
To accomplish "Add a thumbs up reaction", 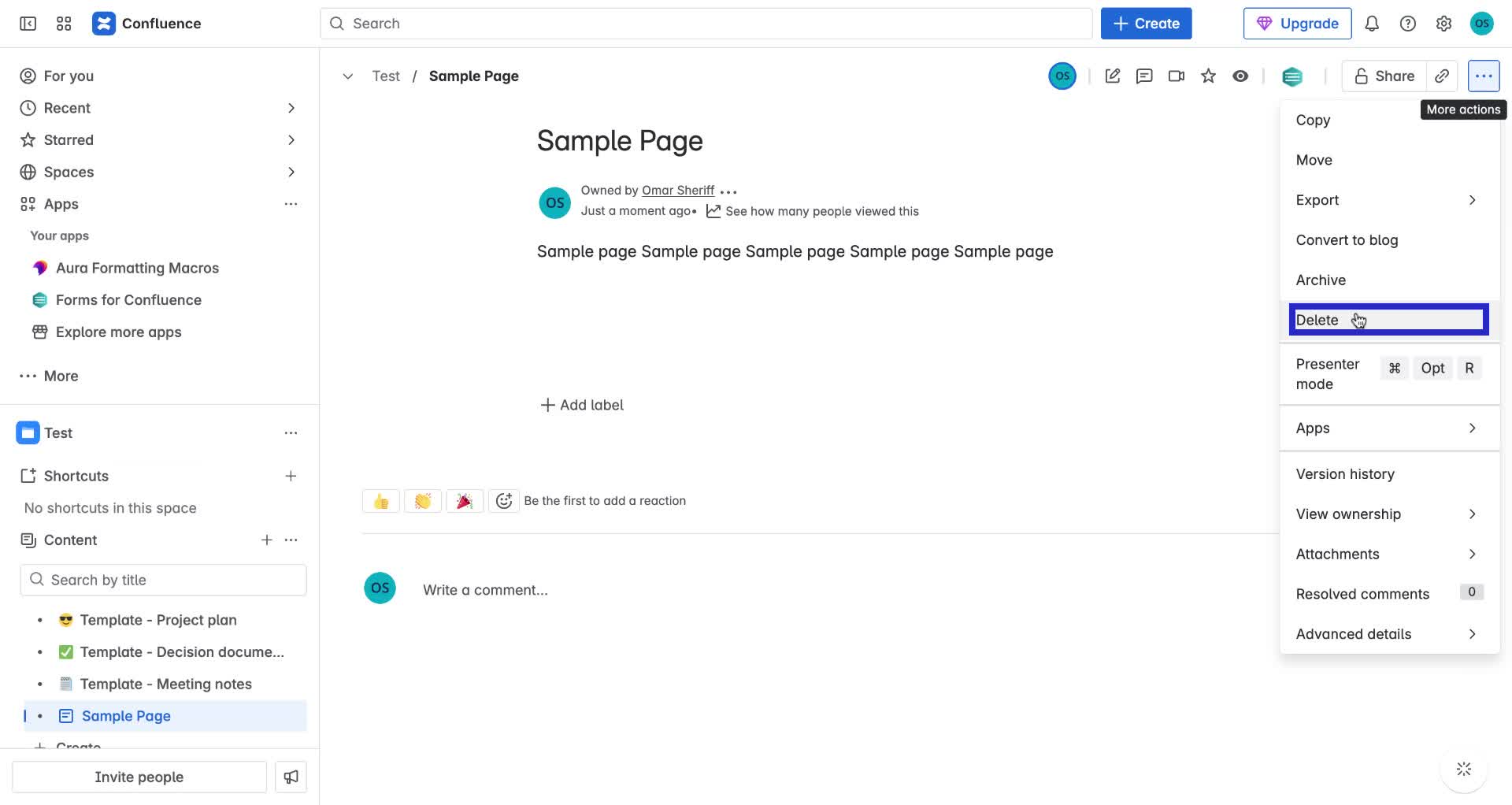I will (x=380, y=500).
